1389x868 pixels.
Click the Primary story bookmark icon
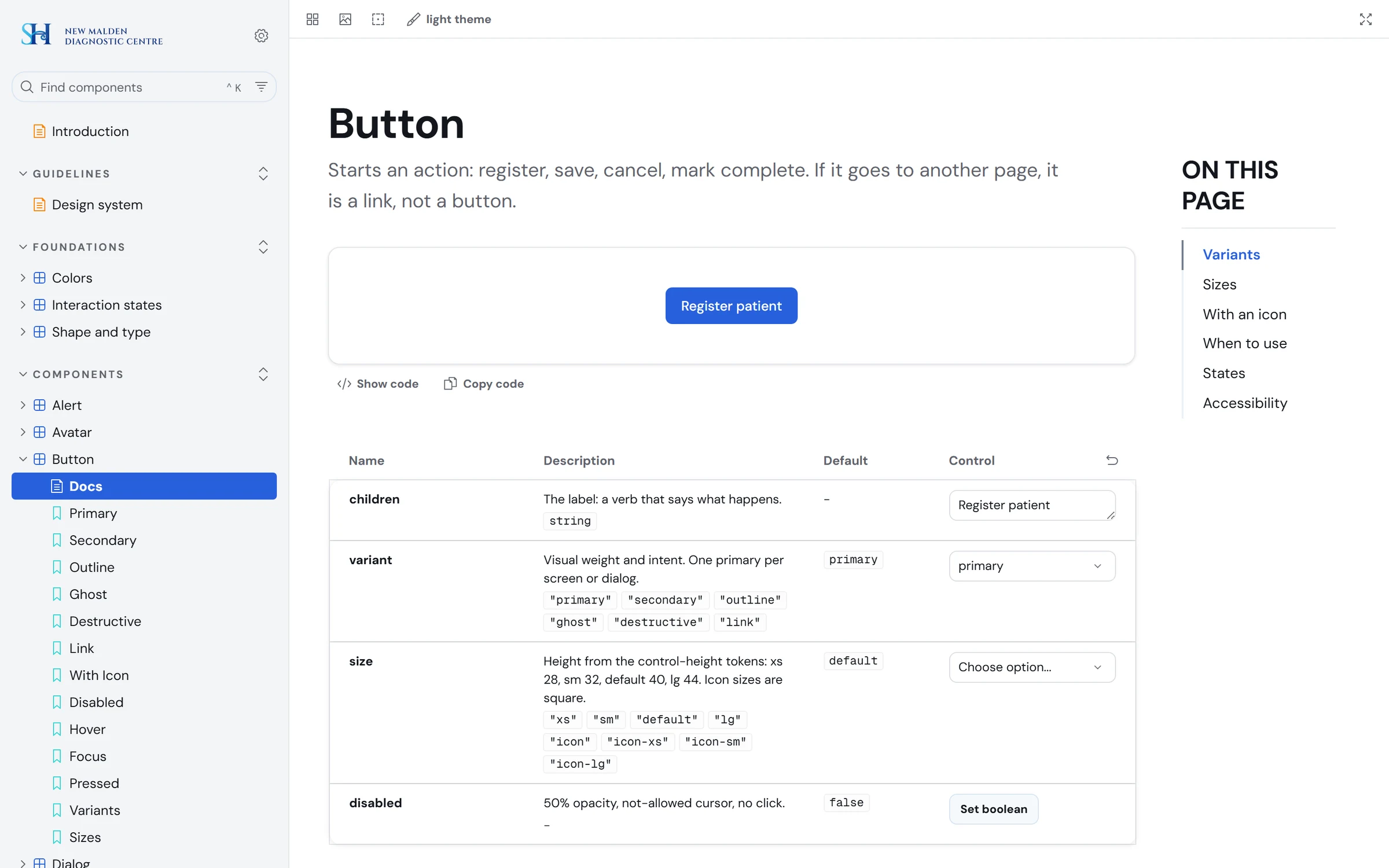pos(57,513)
